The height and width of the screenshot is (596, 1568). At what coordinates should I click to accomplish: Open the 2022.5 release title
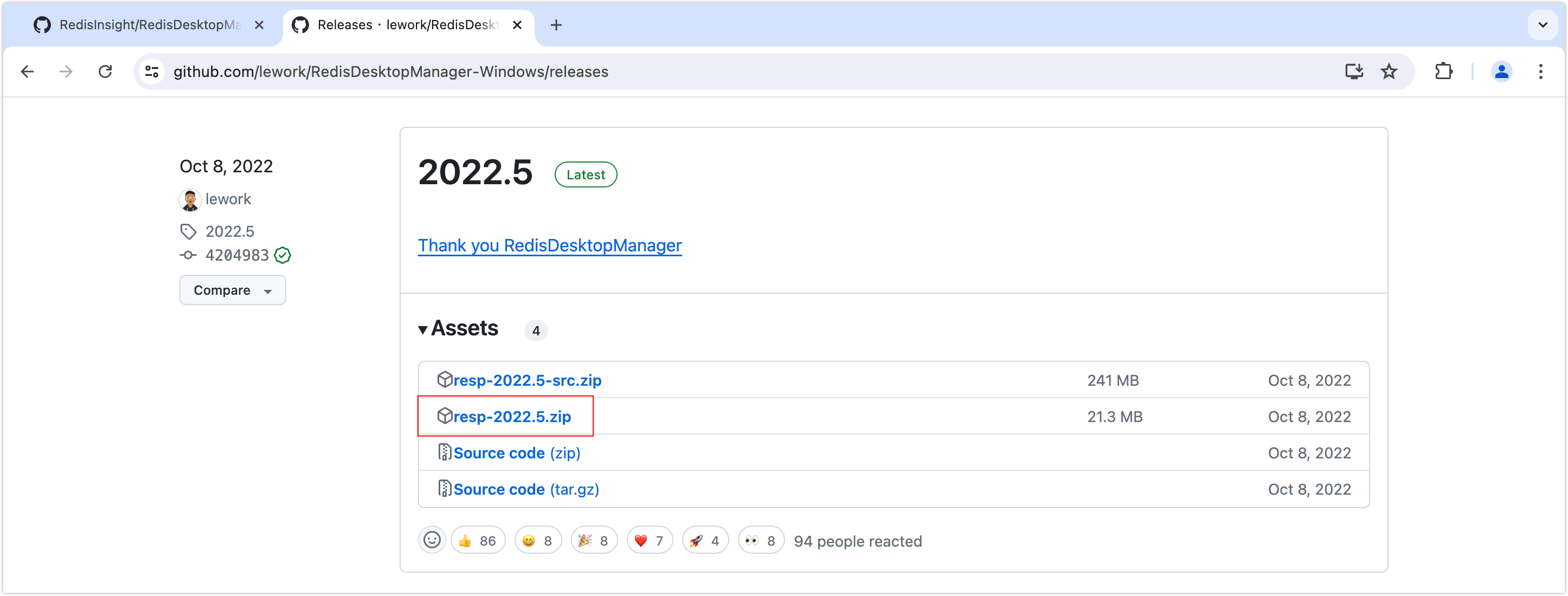[x=475, y=172]
